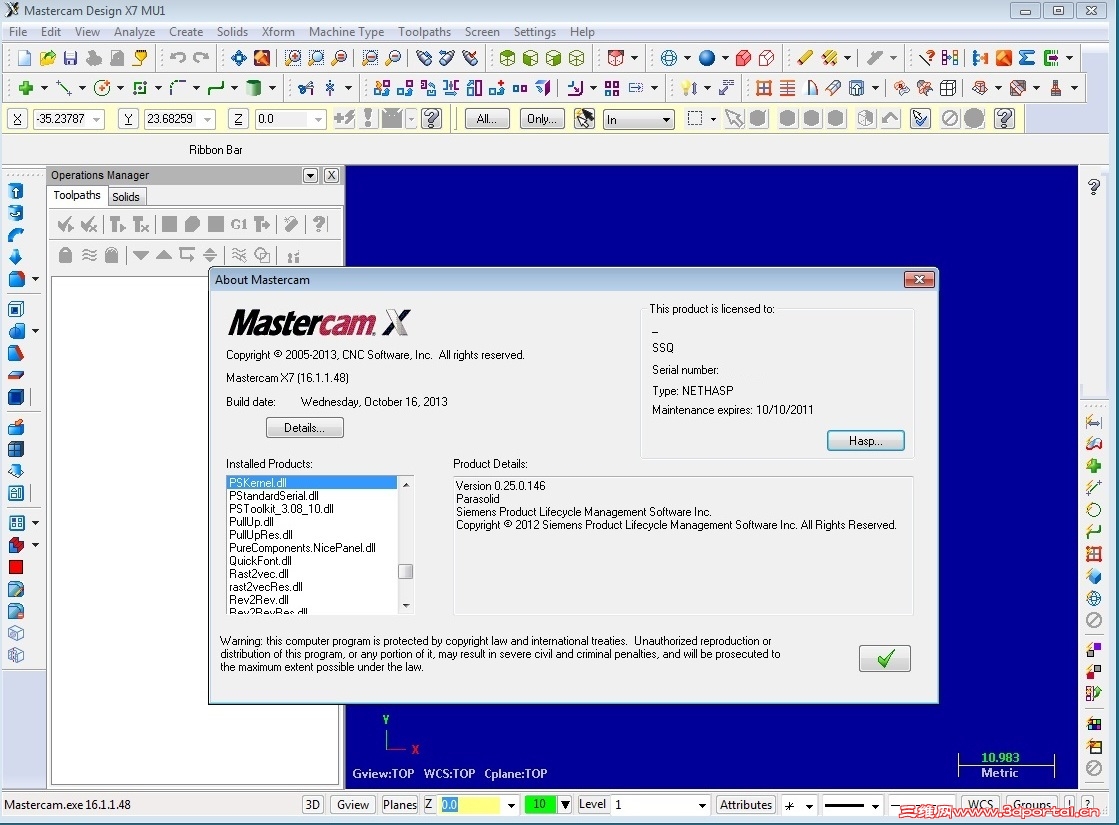
Task: Select all operations with the checkmark icon
Action: pyautogui.click(x=64, y=224)
